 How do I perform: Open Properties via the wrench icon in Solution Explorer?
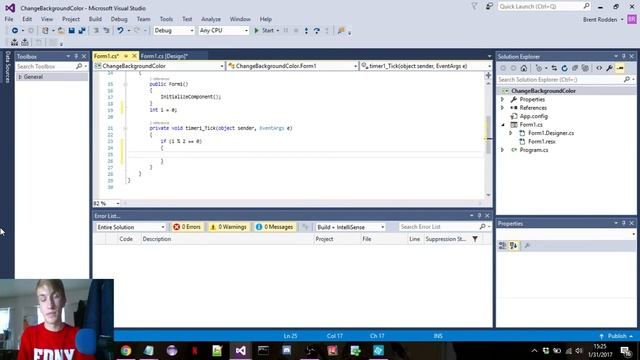[x=609, y=68]
